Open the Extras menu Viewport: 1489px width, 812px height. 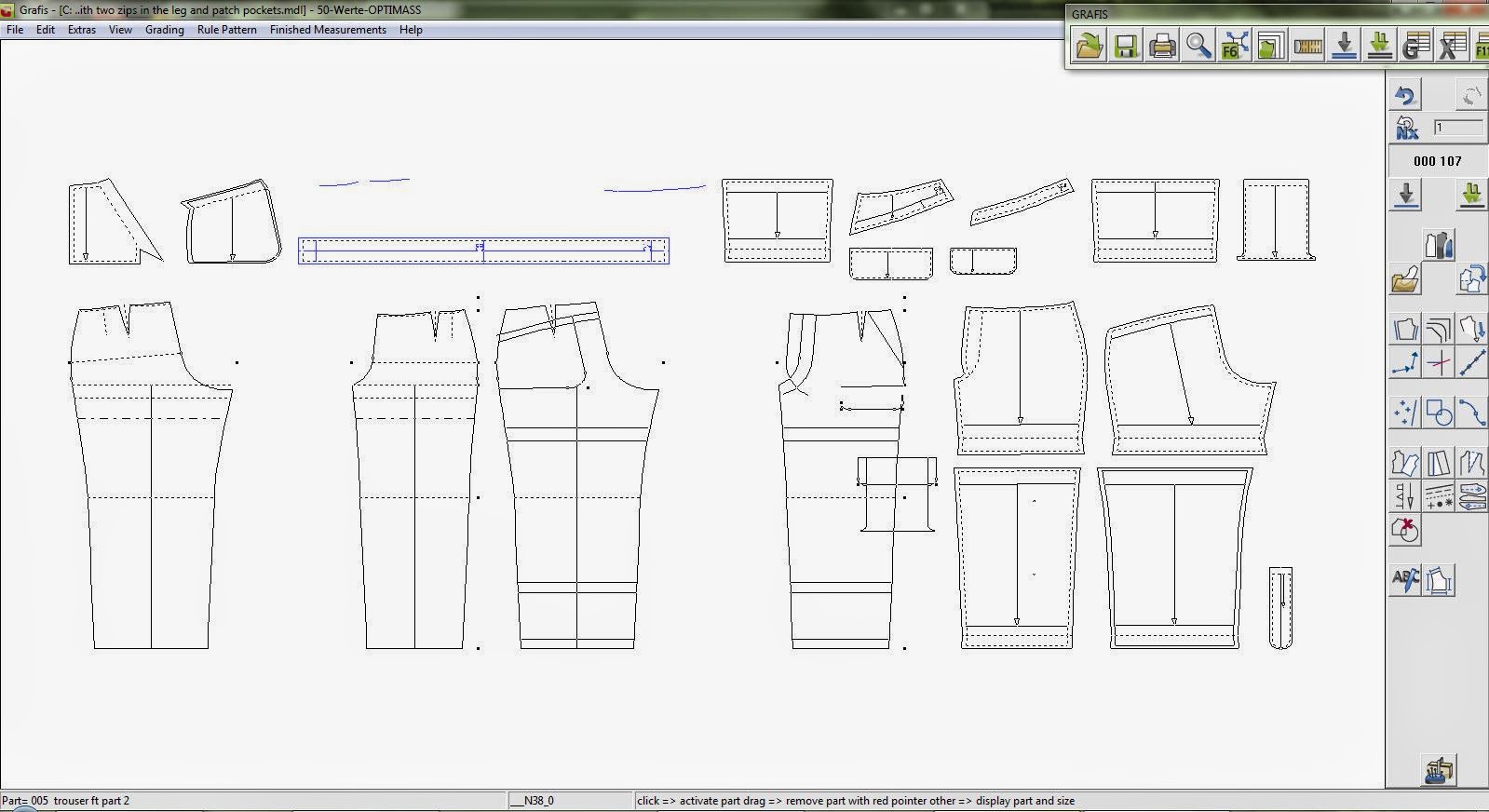[x=82, y=30]
